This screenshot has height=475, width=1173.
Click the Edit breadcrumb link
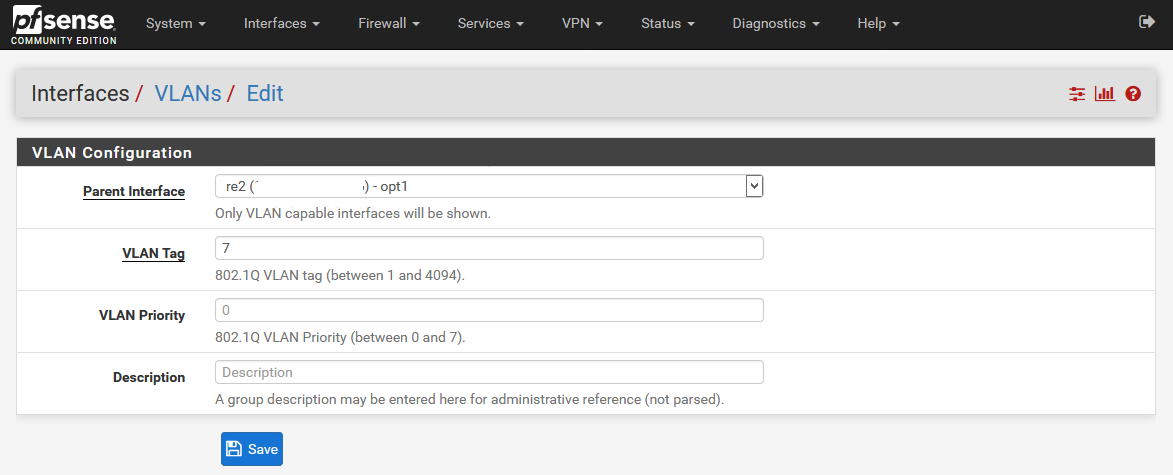[265, 94]
